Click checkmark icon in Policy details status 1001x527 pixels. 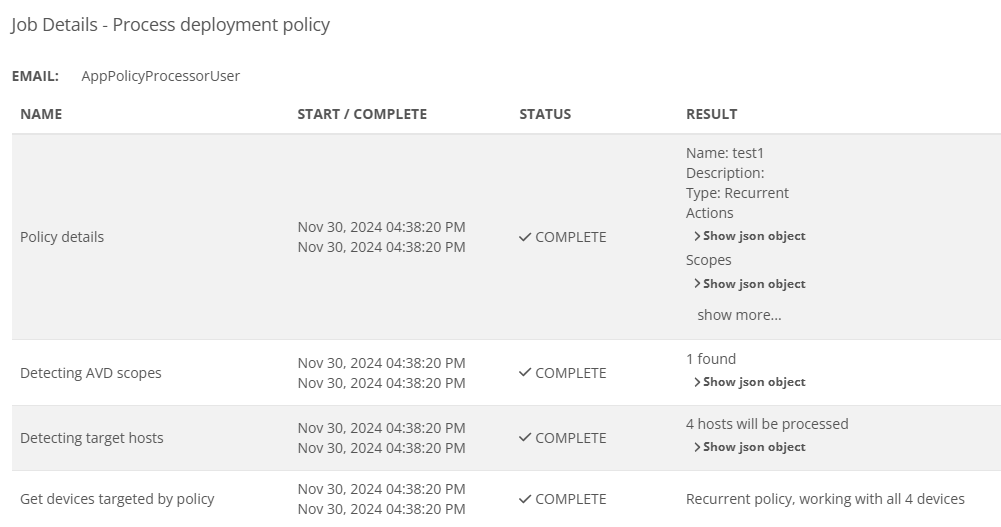[525, 237]
